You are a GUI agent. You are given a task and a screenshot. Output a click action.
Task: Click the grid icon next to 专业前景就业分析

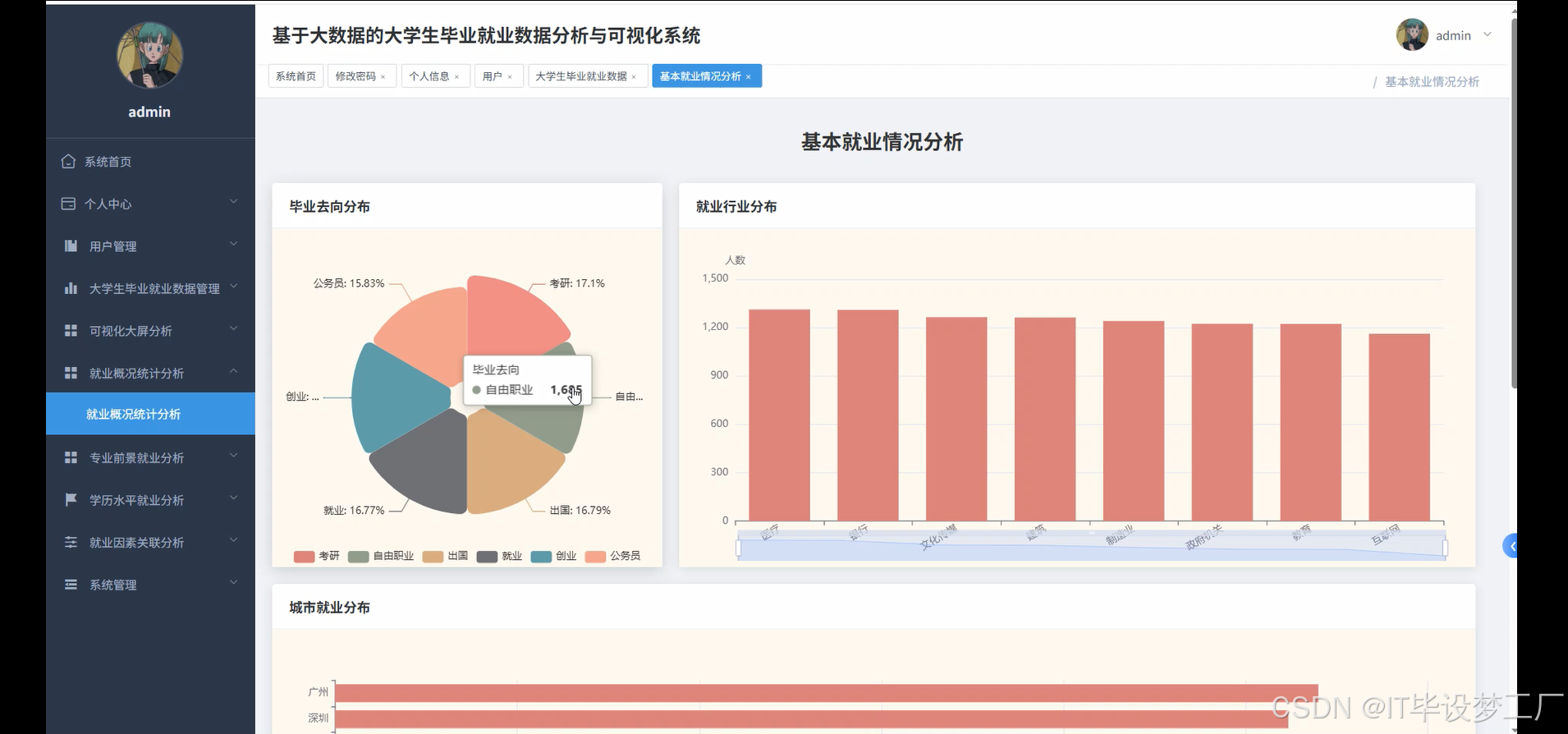pos(71,457)
